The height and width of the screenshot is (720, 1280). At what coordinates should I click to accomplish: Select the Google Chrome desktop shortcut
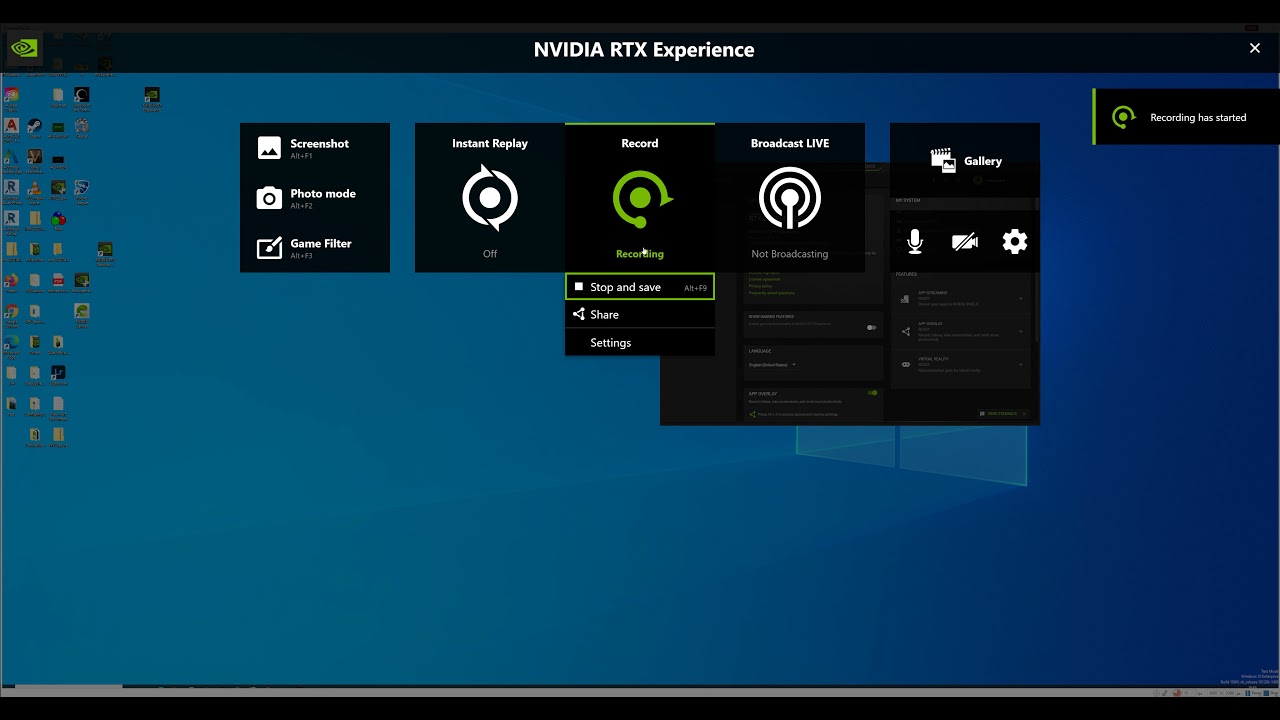[11, 314]
